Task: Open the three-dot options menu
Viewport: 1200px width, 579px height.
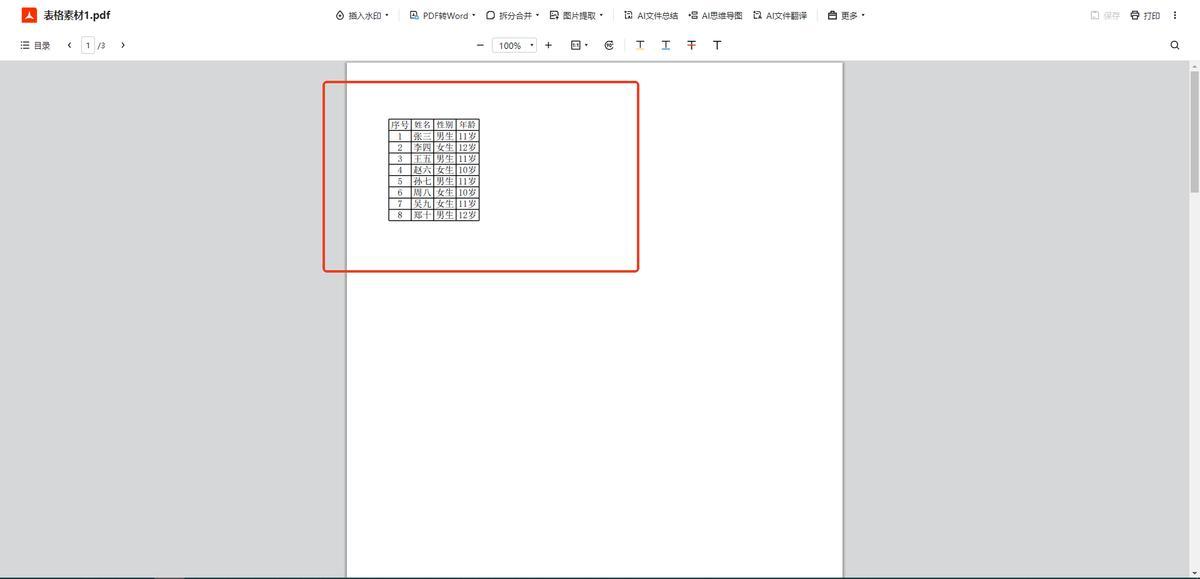Action: pos(1175,16)
